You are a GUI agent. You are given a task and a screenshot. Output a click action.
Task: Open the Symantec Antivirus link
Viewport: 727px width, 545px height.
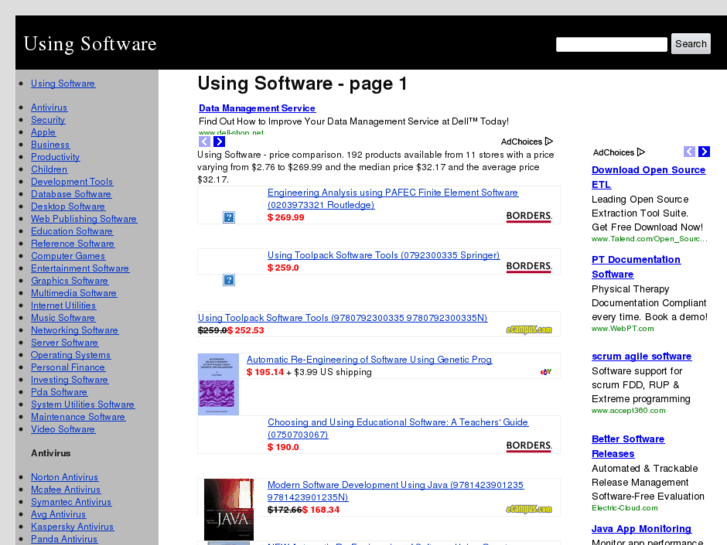[x=71, y=502]
